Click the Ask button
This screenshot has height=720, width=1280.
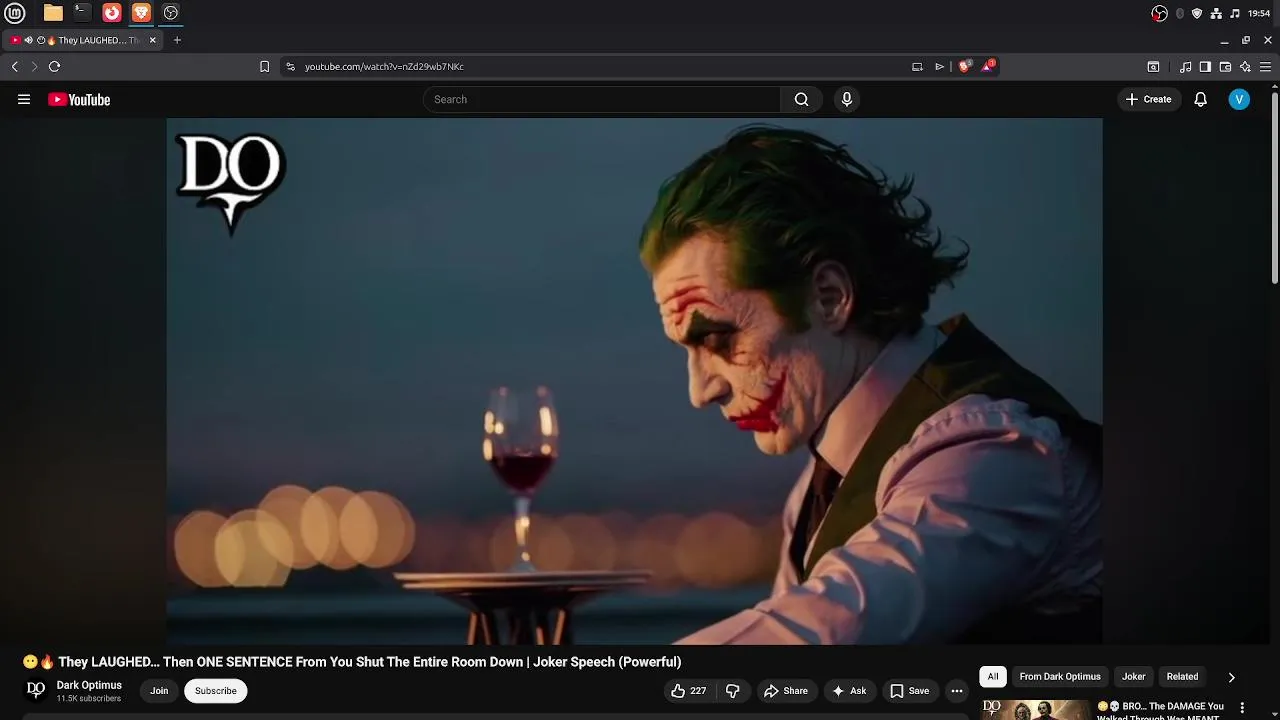click(x=848, y=691)
